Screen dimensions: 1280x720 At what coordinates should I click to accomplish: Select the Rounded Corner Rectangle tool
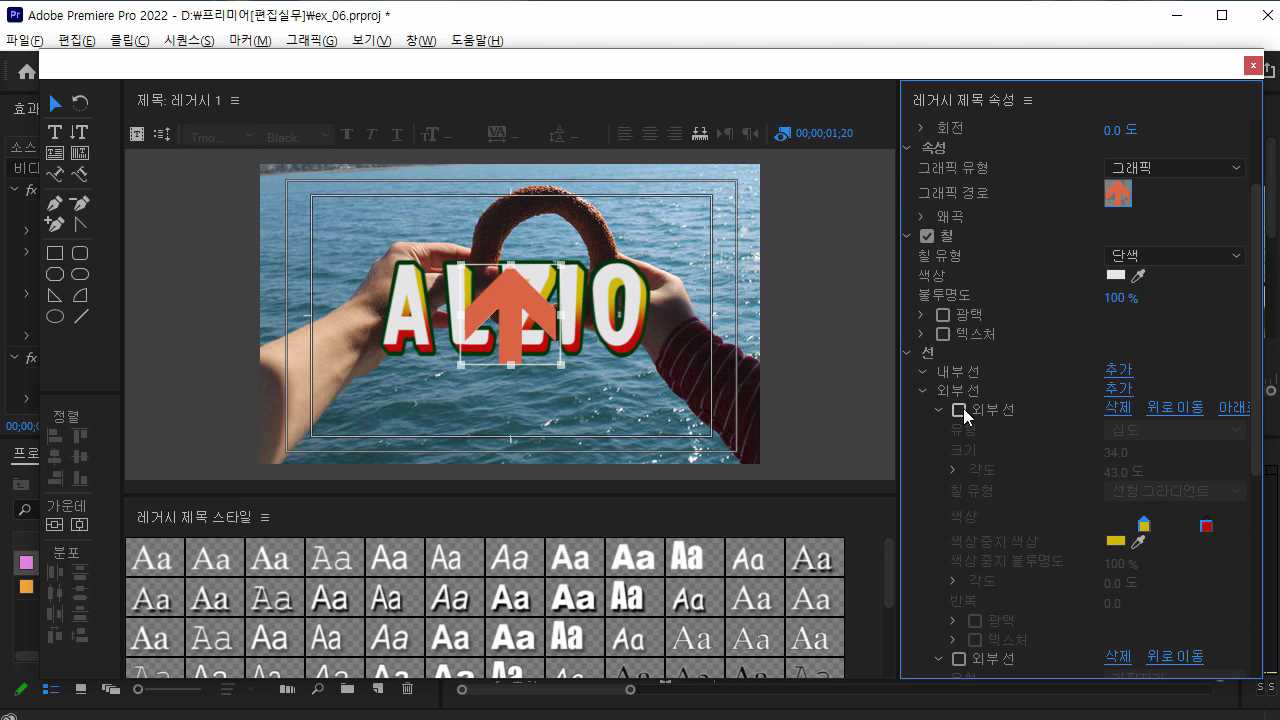tap(80, 254)
